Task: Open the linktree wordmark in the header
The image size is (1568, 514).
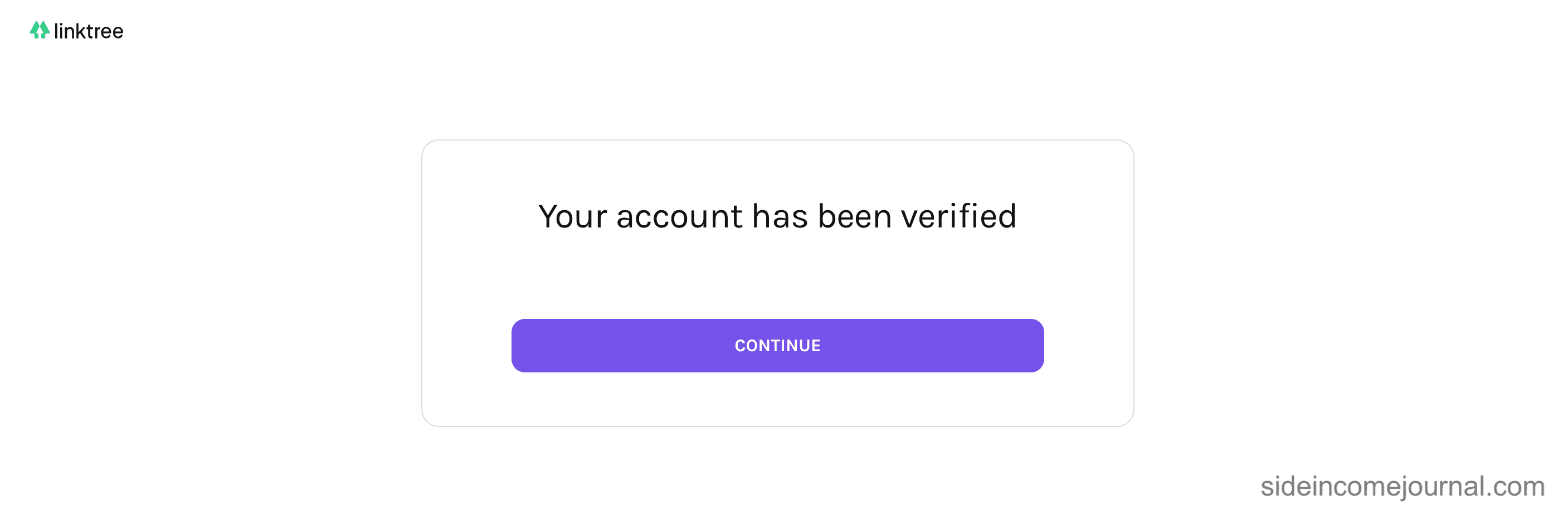Action: [x=88, y=31]
